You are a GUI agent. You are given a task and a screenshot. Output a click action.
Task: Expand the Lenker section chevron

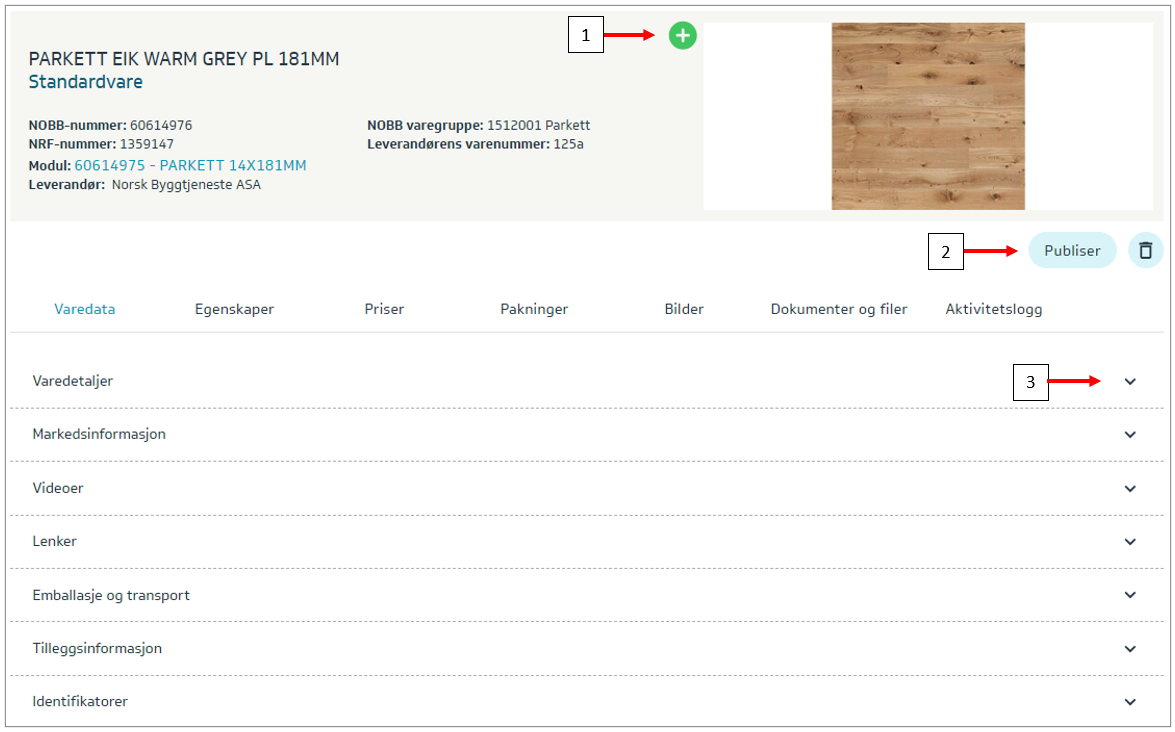click(1130, 542)
